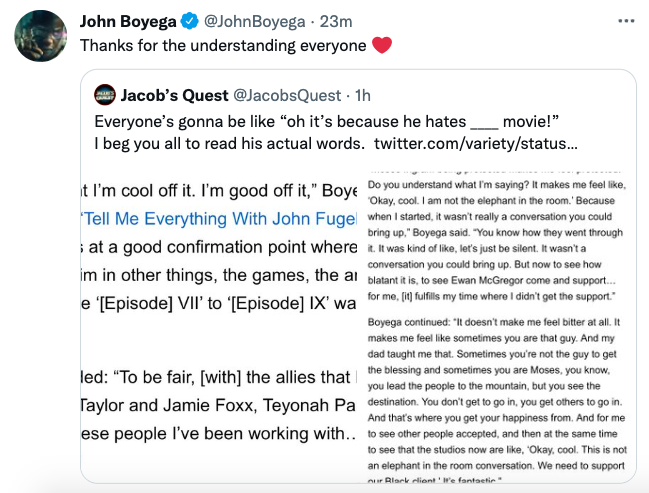Open the quoted tweet's 1h timestamp
The width and height of the screenshot is (649, 493).
[362, 95]
